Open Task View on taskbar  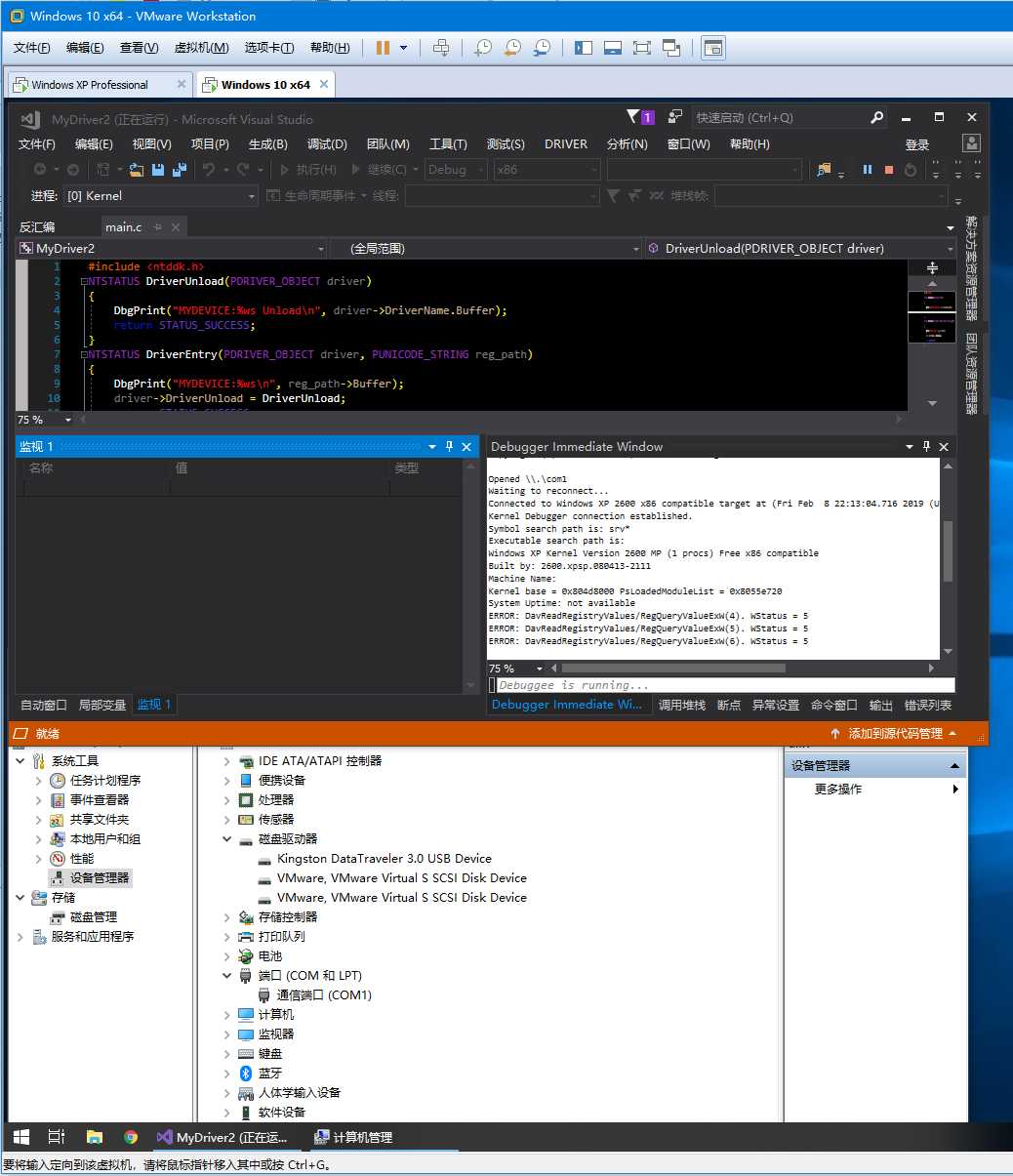click(x=57, y=1137)
